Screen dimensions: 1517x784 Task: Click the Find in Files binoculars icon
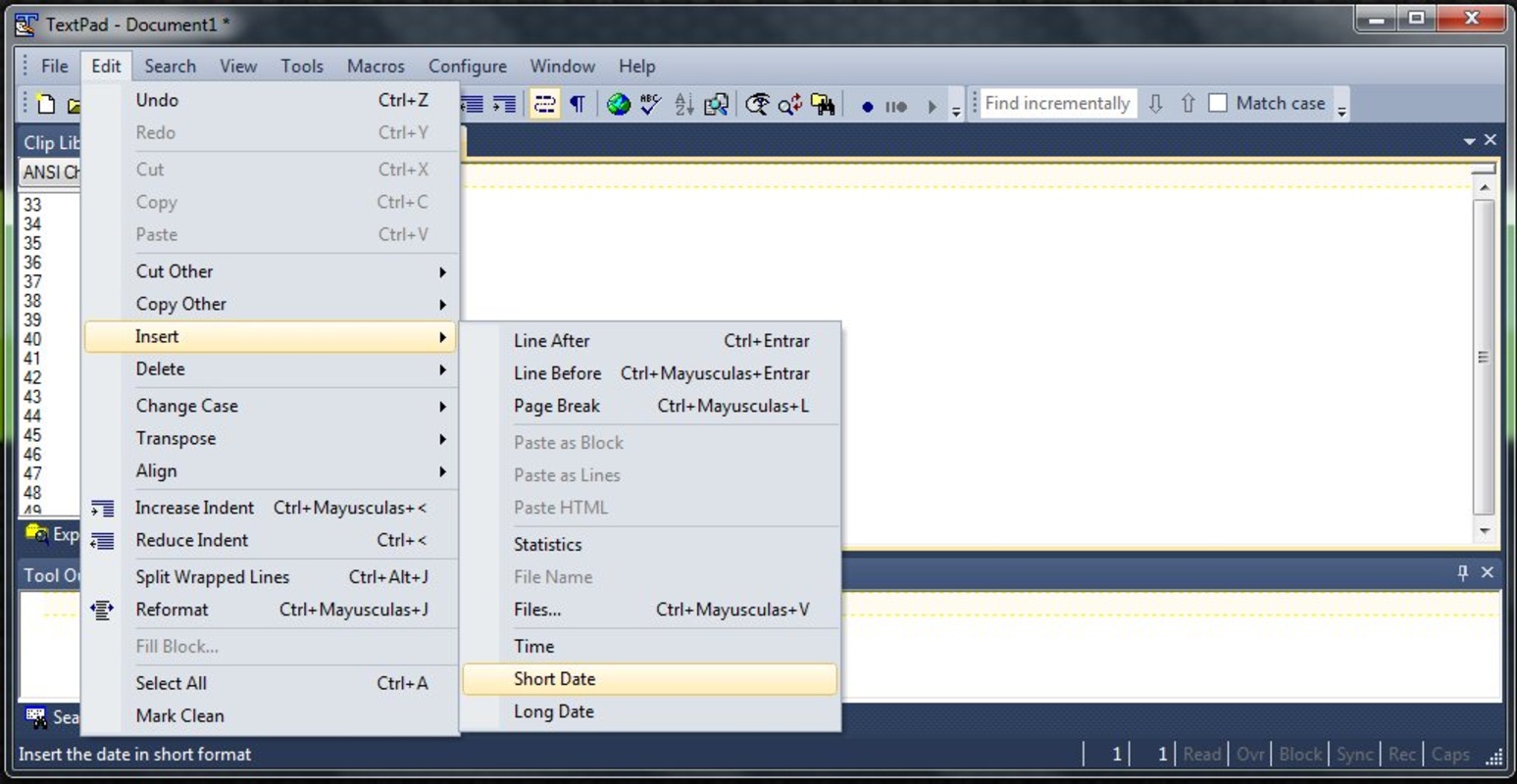(823, 104)
